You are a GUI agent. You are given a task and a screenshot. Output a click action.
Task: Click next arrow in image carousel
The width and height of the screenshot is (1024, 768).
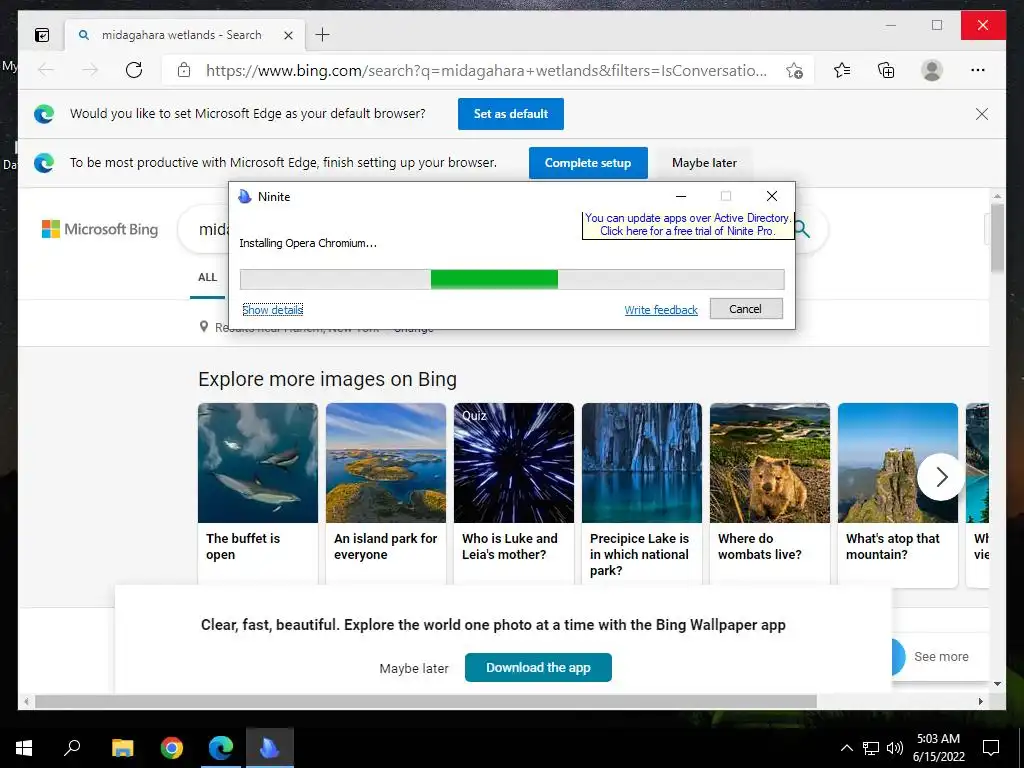(941, 477)
